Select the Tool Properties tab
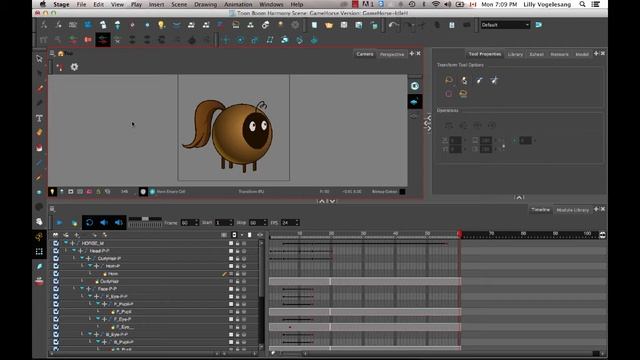640x360 pixels. [484, 54]
